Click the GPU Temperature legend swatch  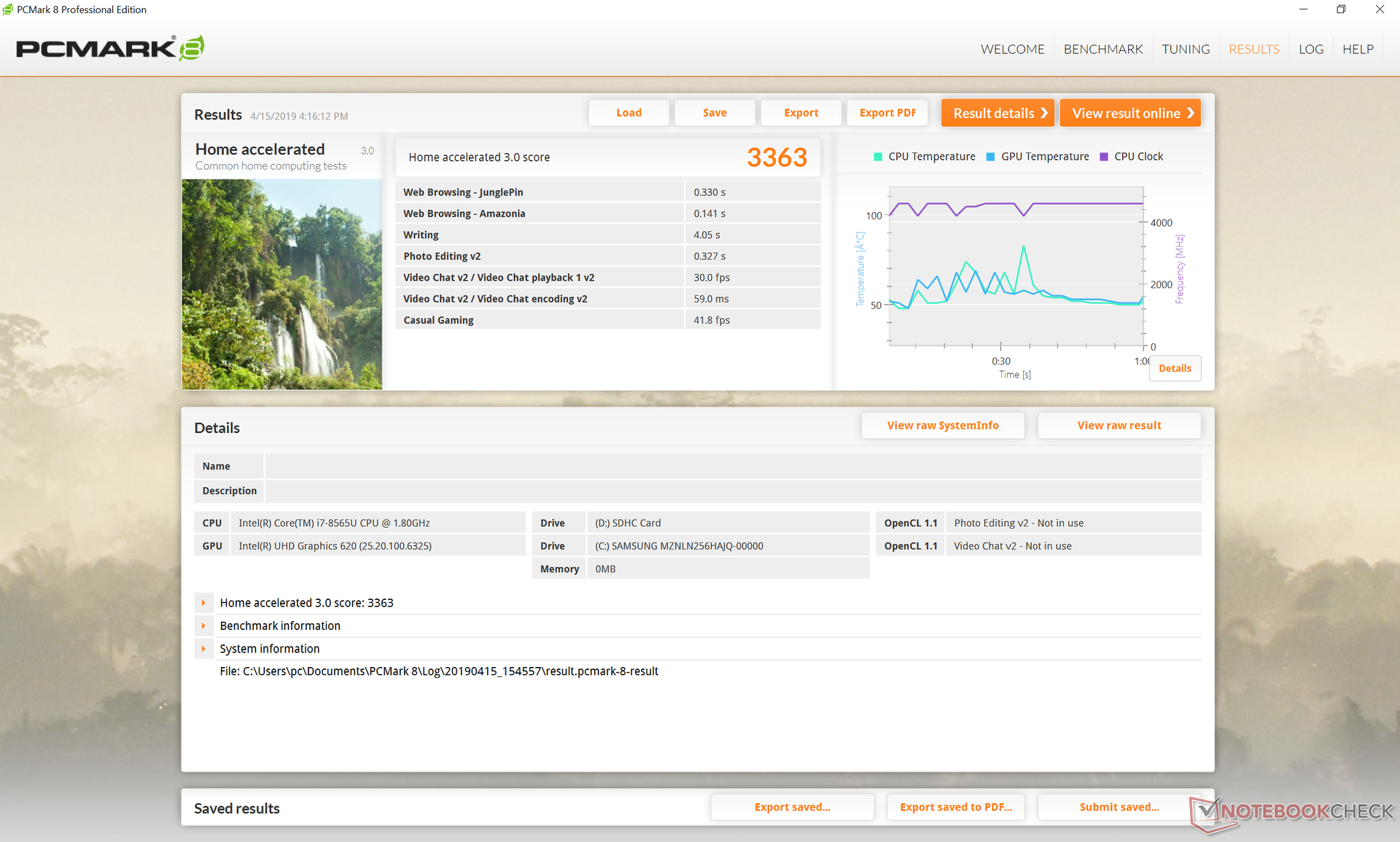pyautogui.click(x=990, y=157)
